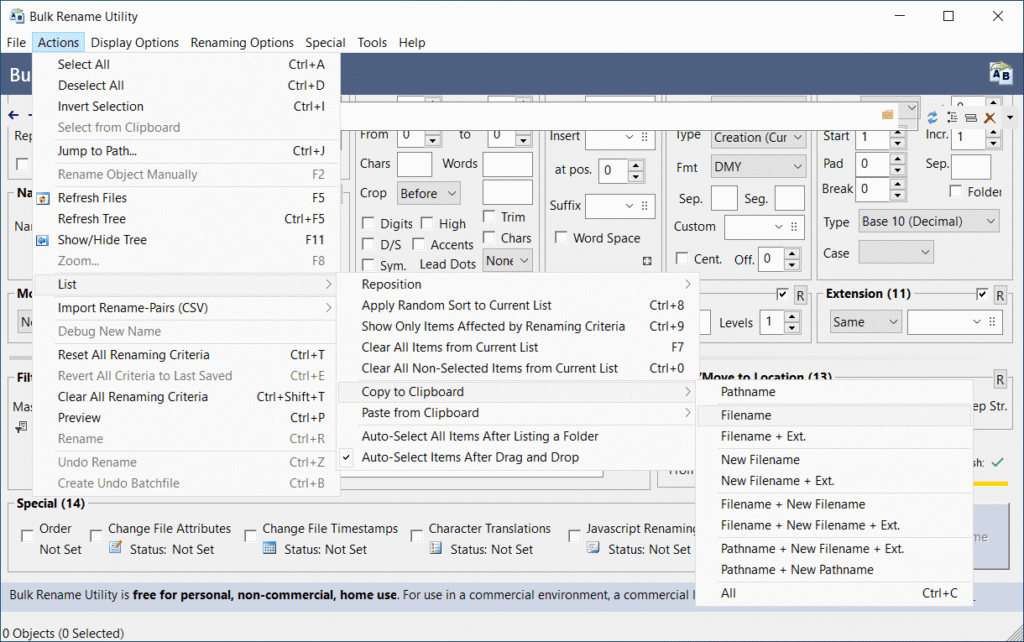The height and width of the screenshot is (642, 1024).
Task: Click the Chars input field
Action: (415, 164)
